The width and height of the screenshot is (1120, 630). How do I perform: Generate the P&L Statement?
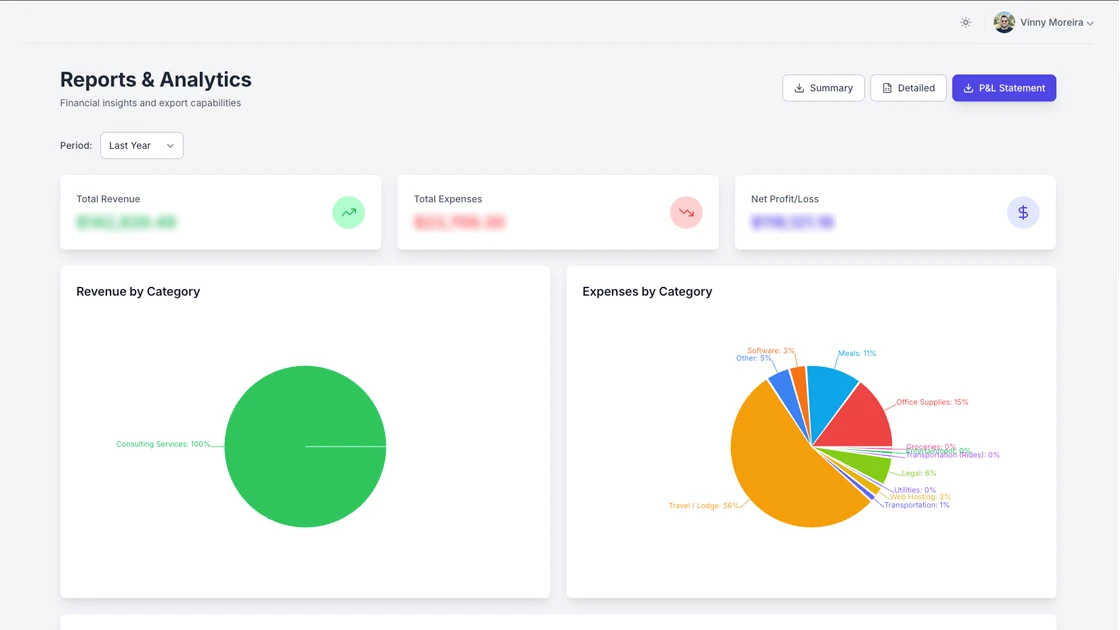[1004, 88]
